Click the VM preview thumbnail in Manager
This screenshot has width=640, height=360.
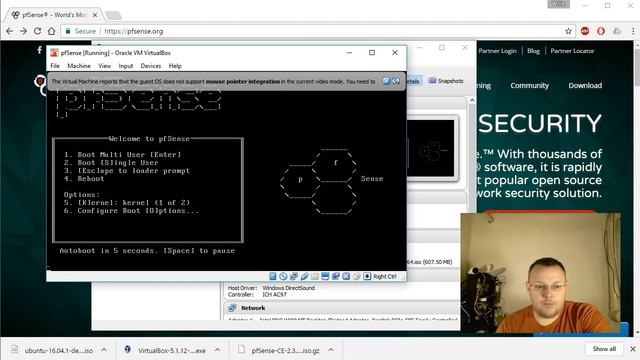click(x=431, y=148)
